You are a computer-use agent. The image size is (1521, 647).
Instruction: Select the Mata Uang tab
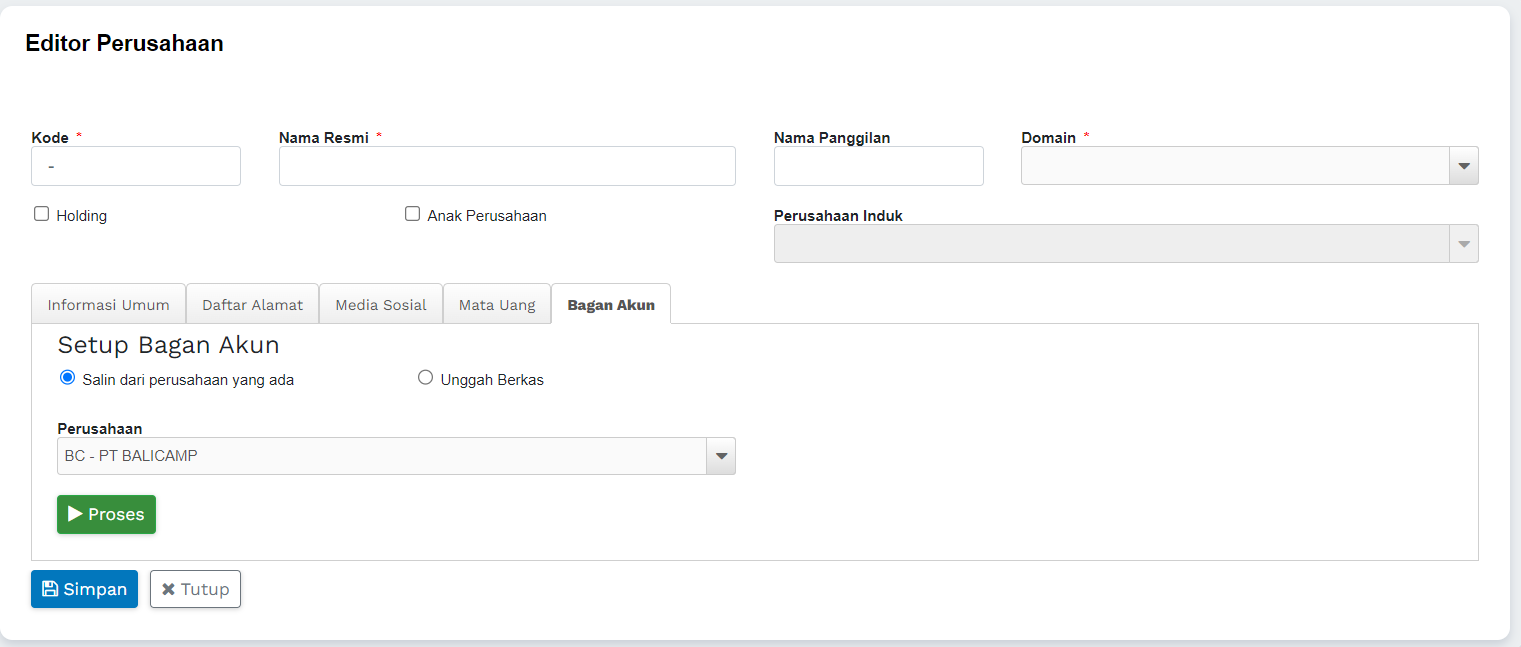497,305
